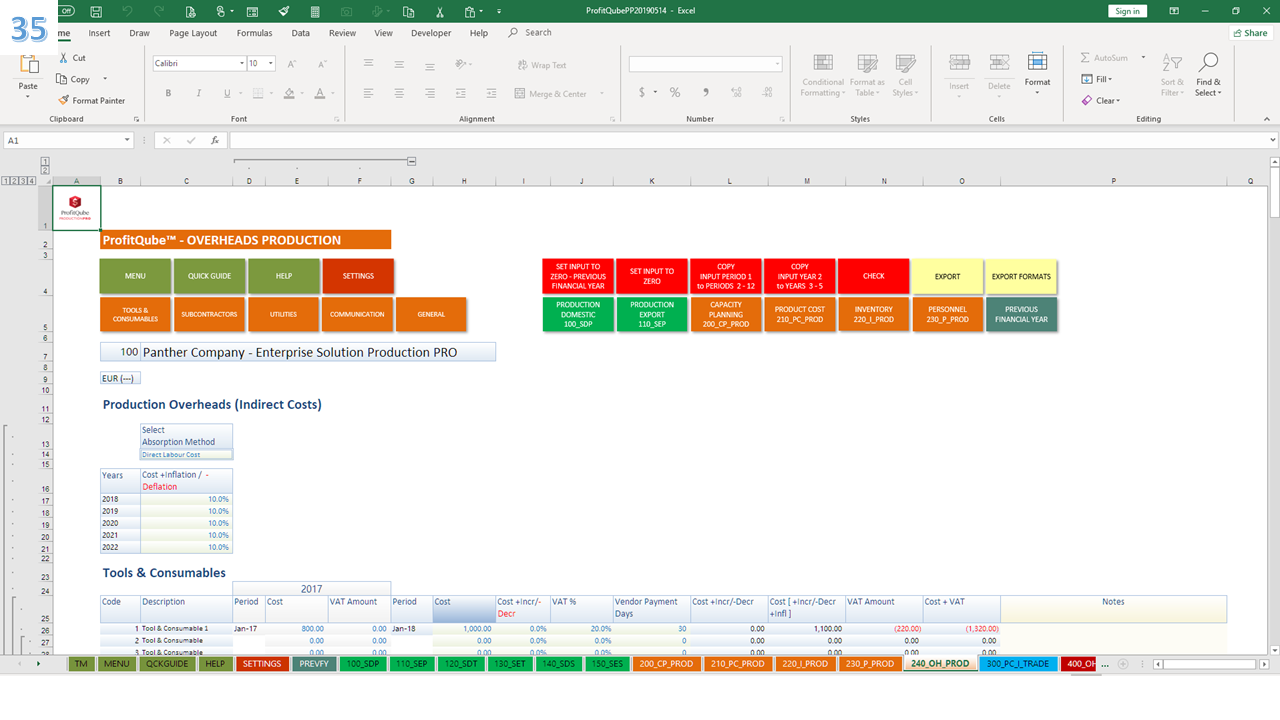
Task: Open Format as Table
Action: (x=867, y=75)
